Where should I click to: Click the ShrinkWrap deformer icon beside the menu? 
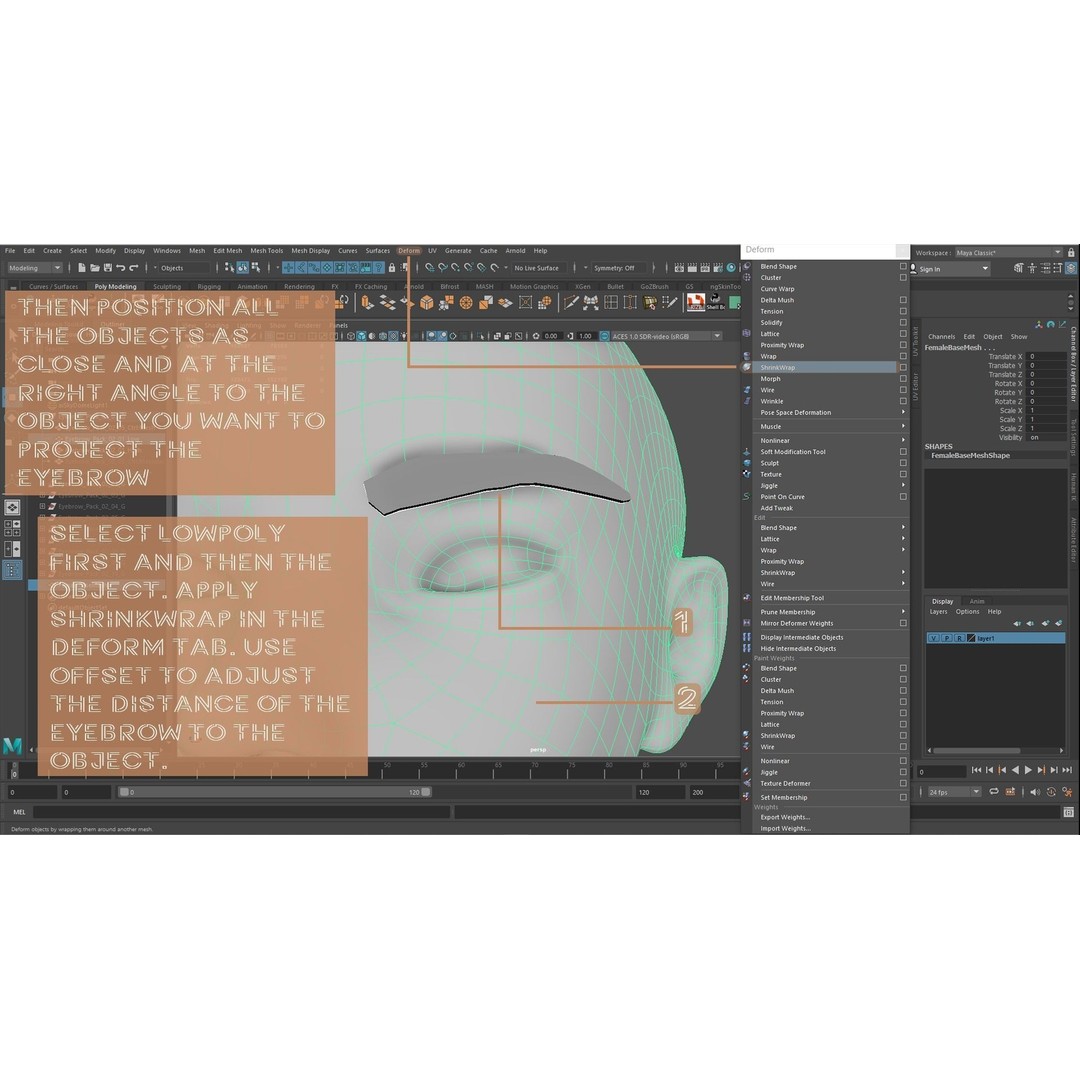tap(747, 368)
